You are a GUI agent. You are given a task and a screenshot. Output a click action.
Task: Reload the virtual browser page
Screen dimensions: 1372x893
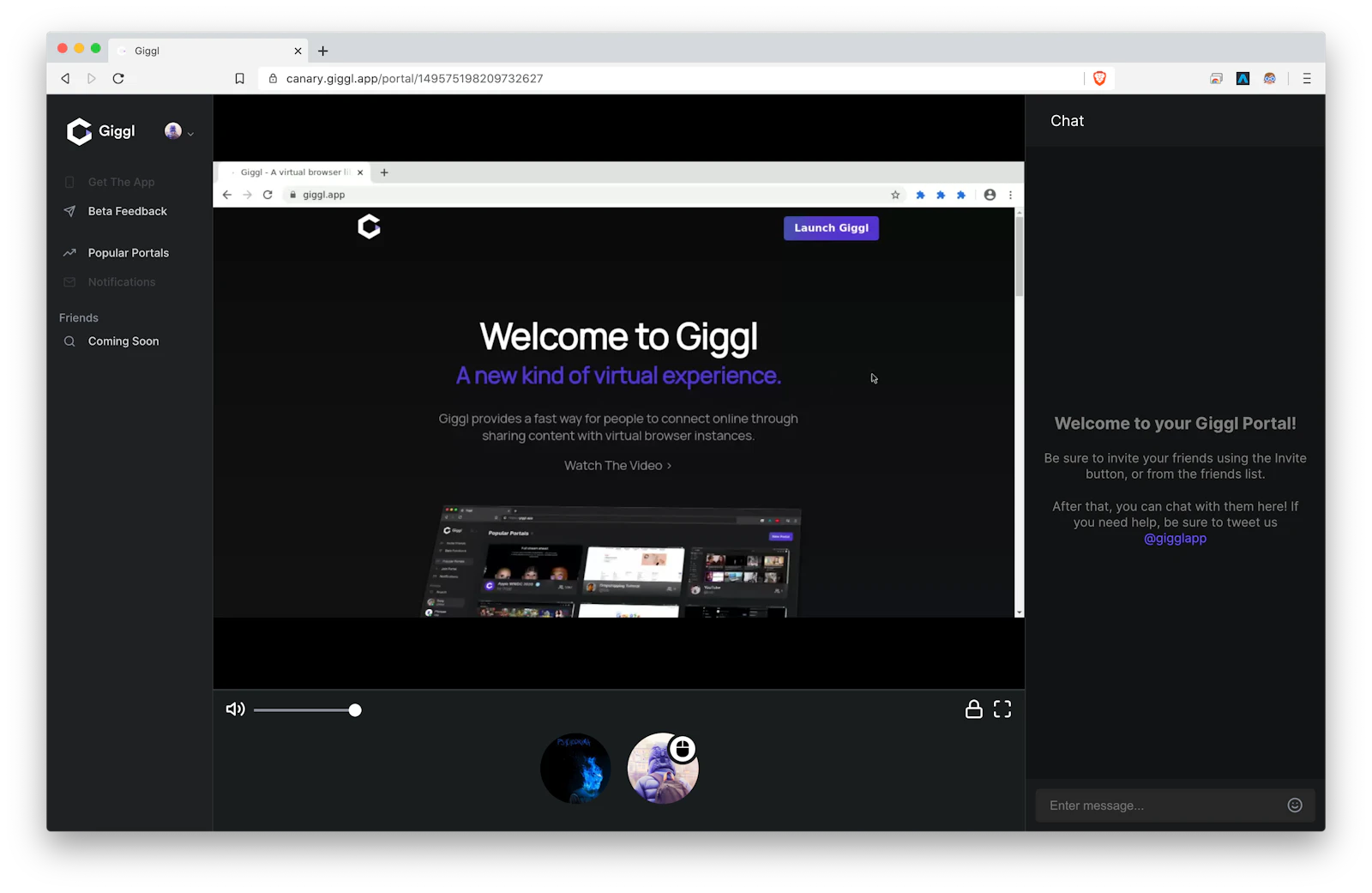pyautogui.click(x=268, y=195)
